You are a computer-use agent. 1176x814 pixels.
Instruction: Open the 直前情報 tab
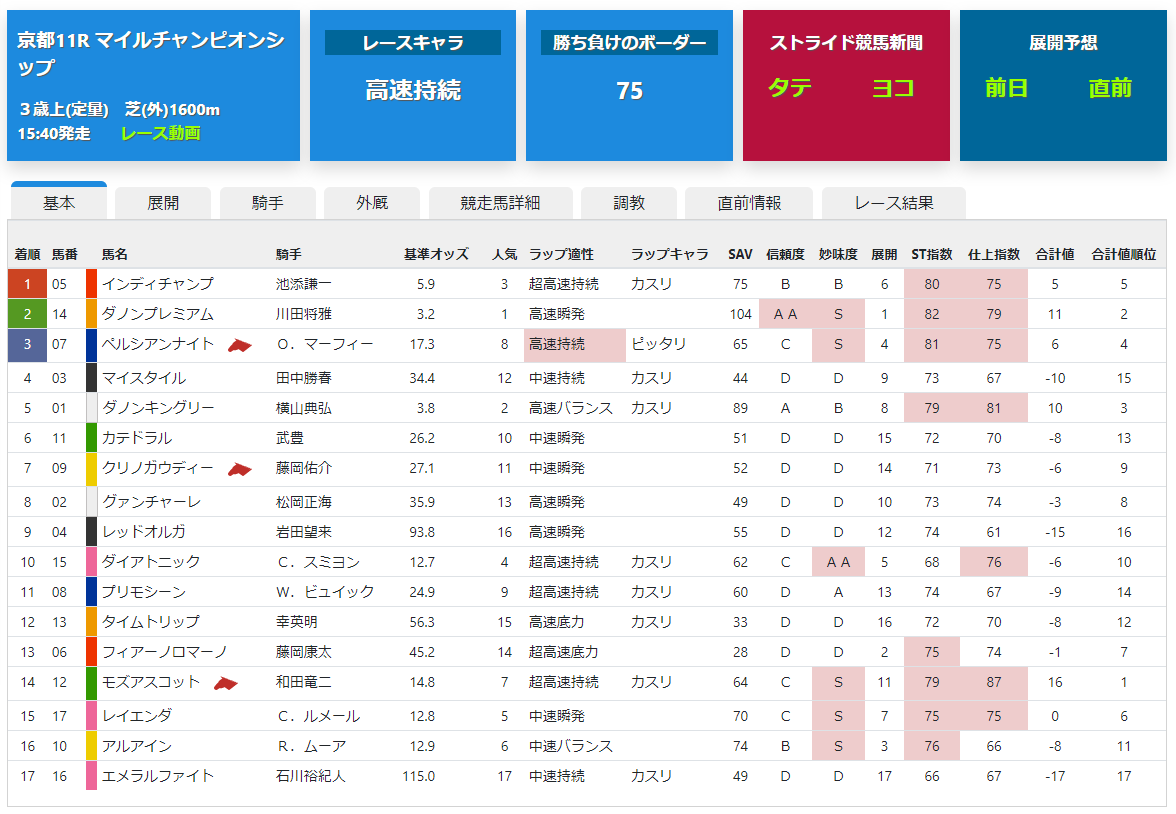click(x=748, y=203)
